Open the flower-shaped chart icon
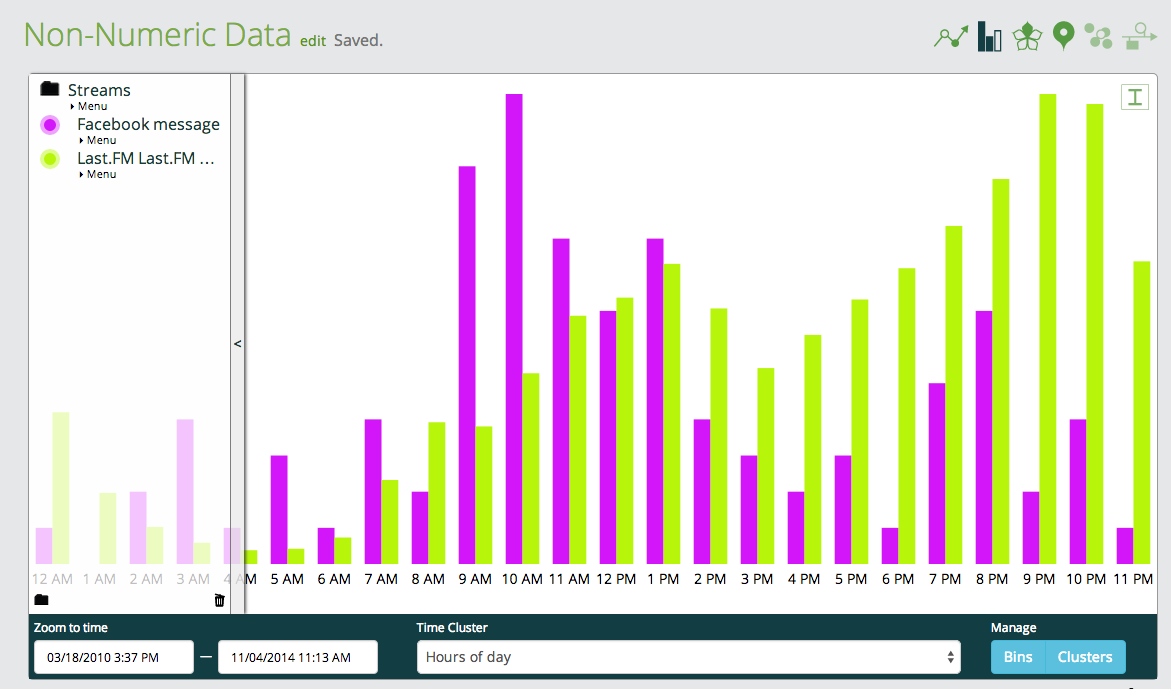 tap(1027, 37)
